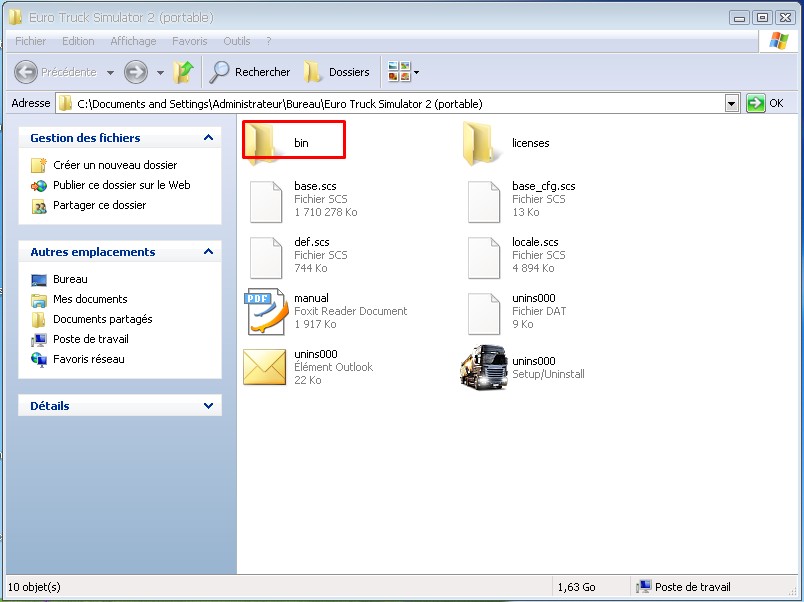Click the forward navigation arrow button
The width and height of the screenshot is (804, 602).
136,72
